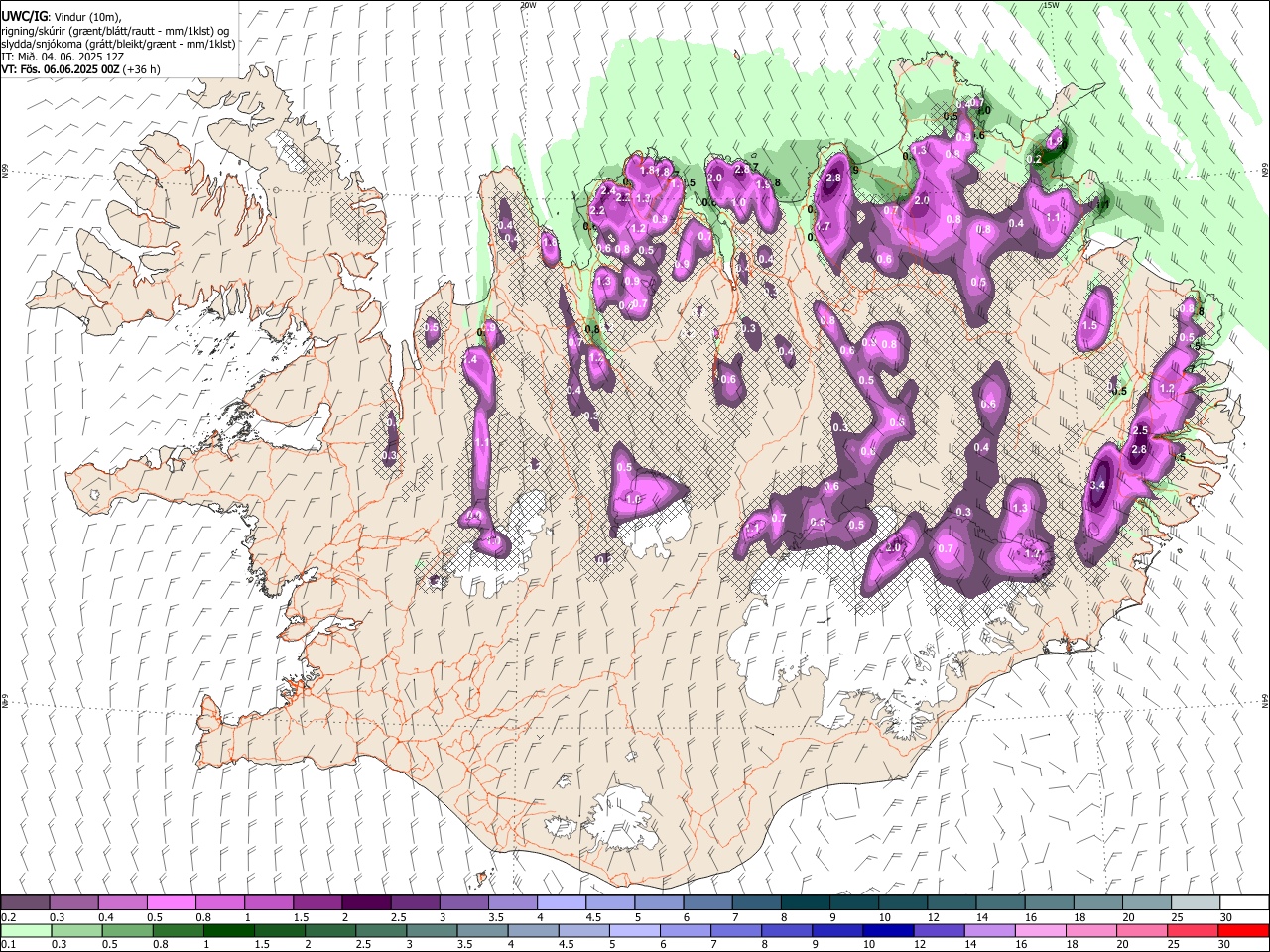Click the 10 label under the upper legend
This screenshot has height=952, width=1270.
pos(884,917)
